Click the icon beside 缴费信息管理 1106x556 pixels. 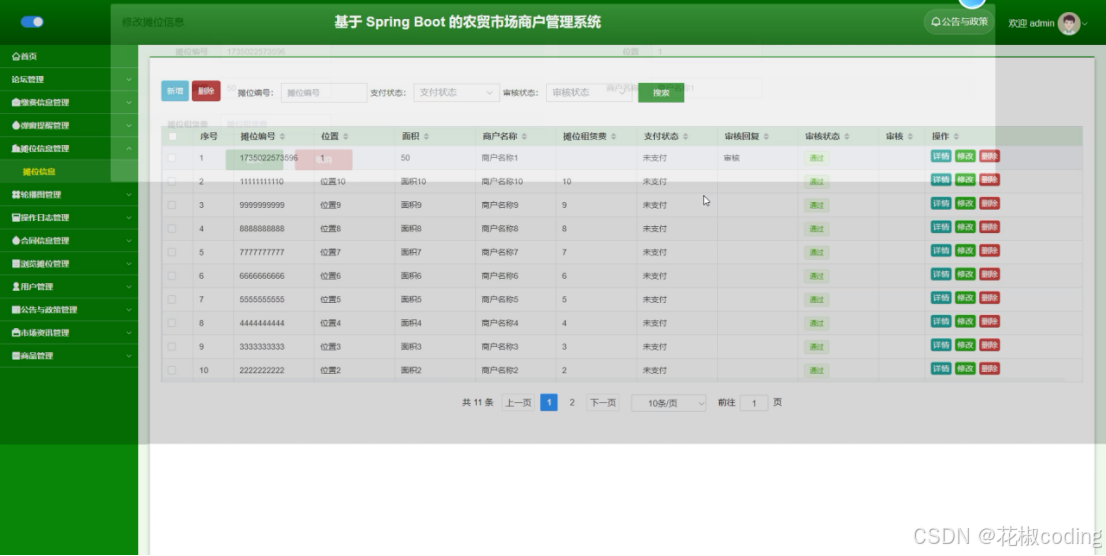pyautogui.click(x=16, y=102)
